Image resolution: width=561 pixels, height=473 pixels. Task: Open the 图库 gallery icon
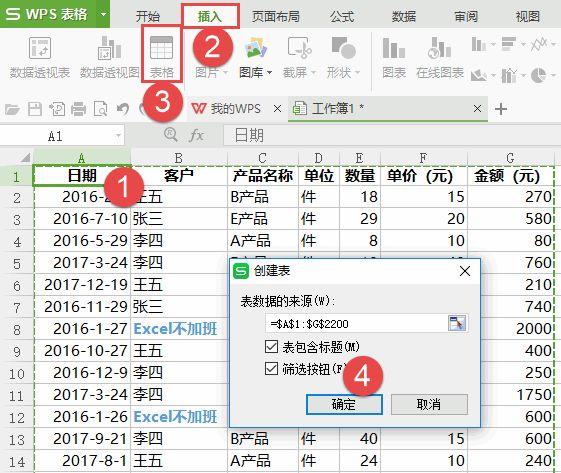point(256,48)
